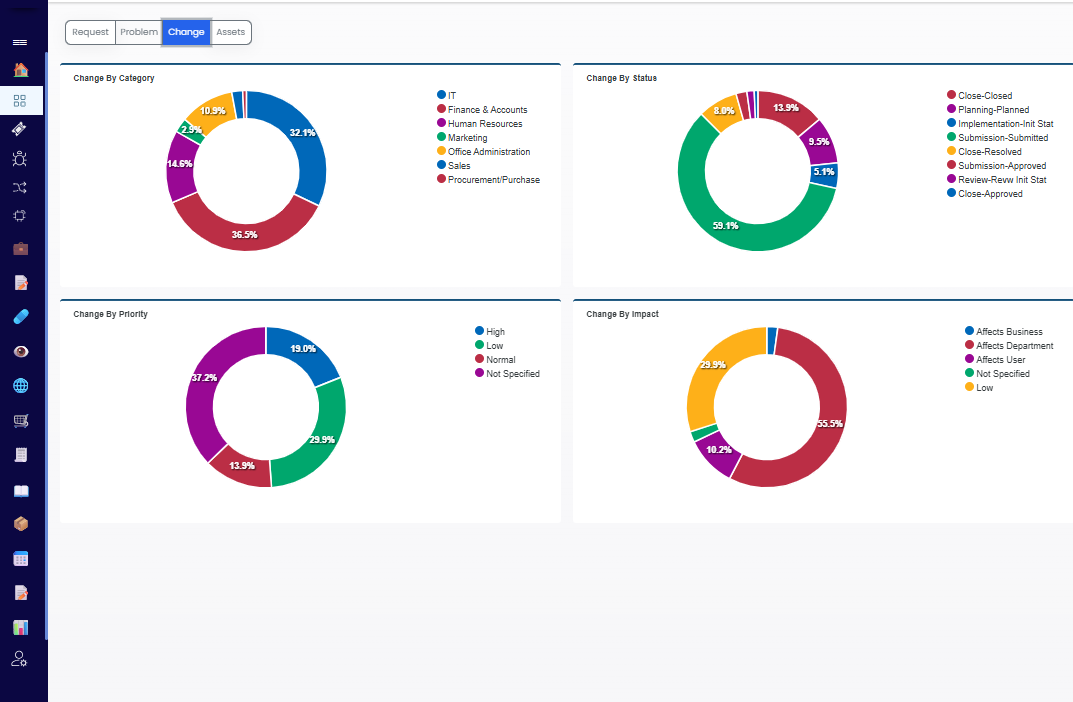Switch to the Assets tab

(x=231, y=32)
